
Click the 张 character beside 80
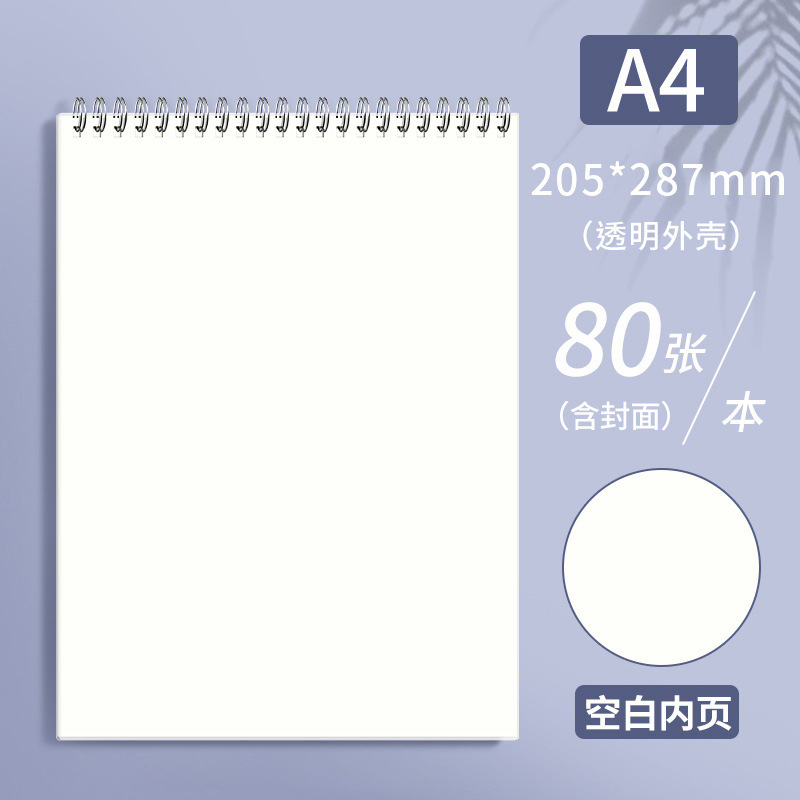point(685,353)
